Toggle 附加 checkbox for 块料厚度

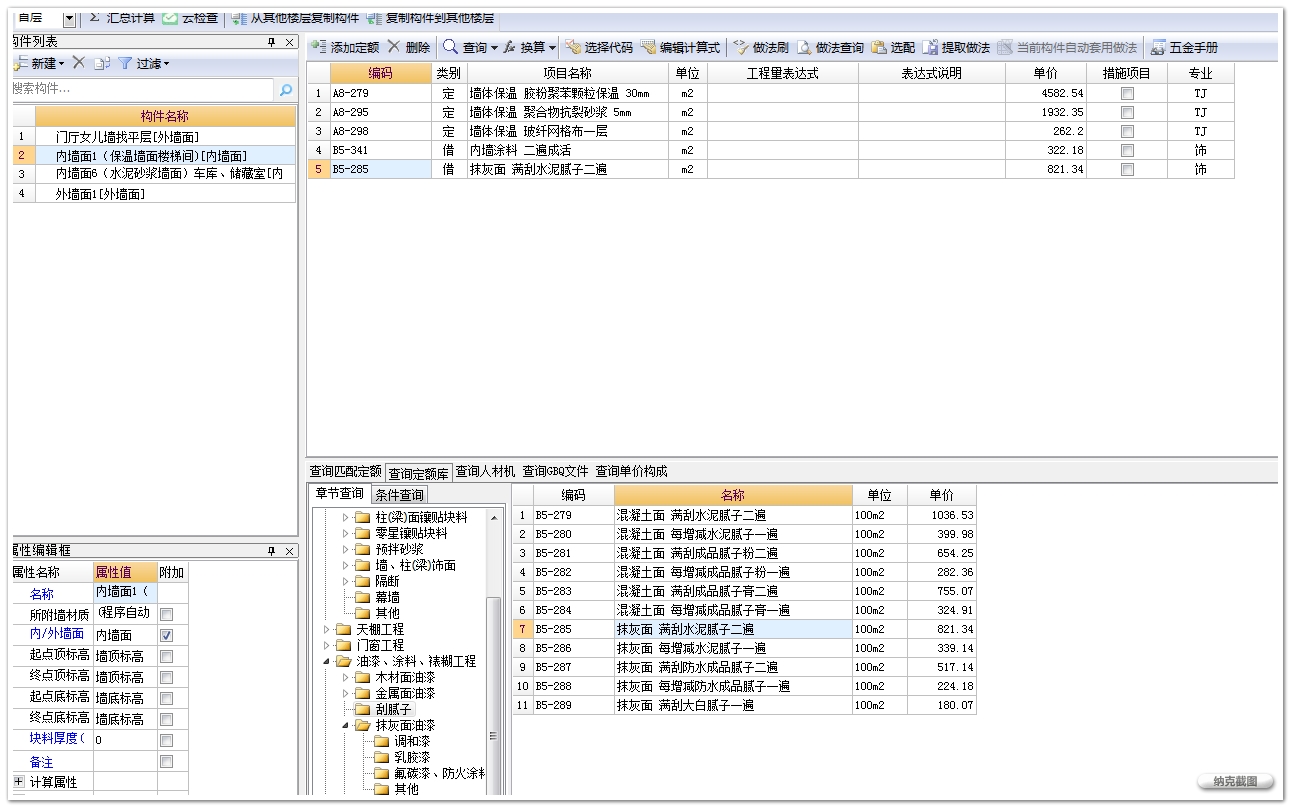point(167,740)
